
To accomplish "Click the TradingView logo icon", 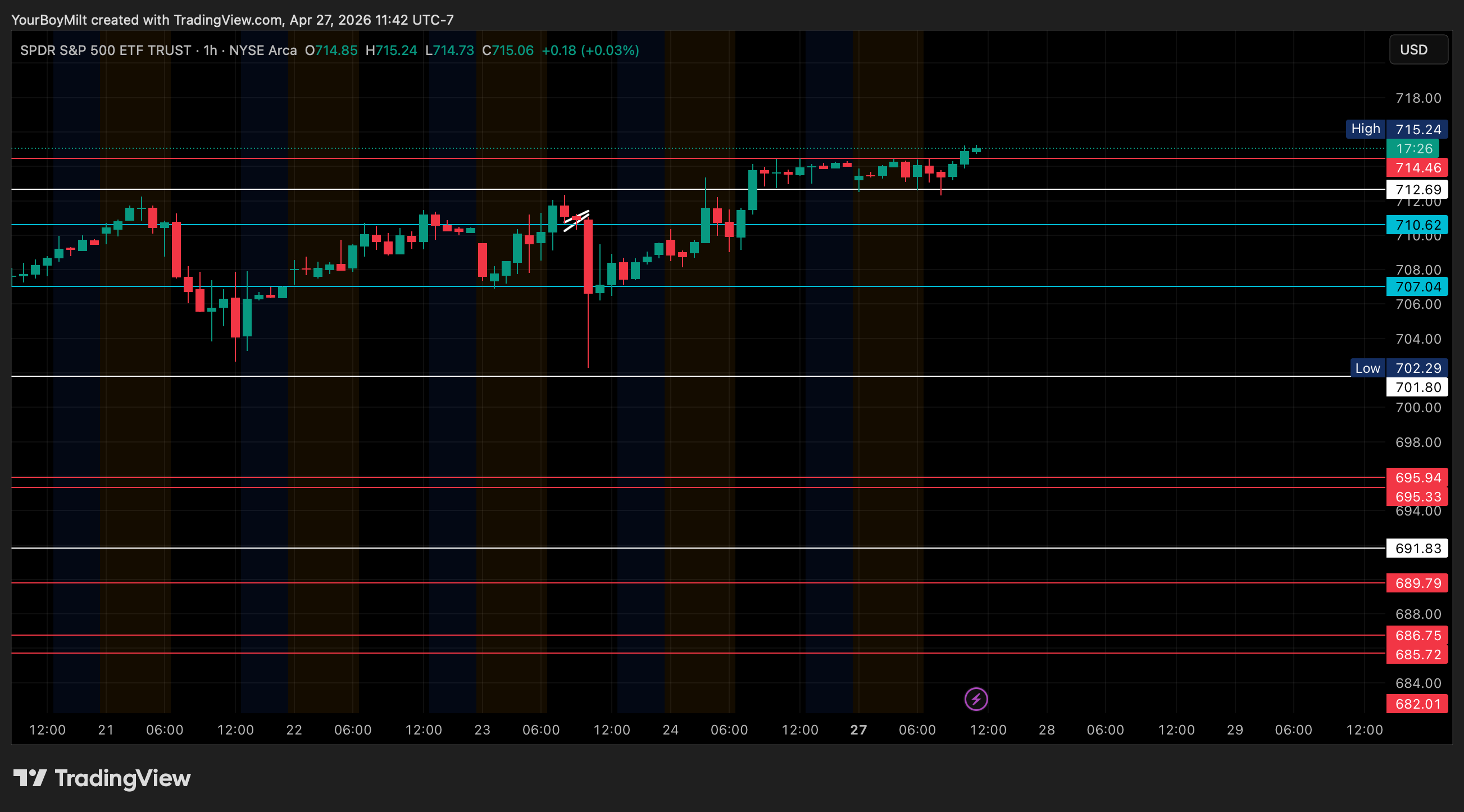I will 30,778.
